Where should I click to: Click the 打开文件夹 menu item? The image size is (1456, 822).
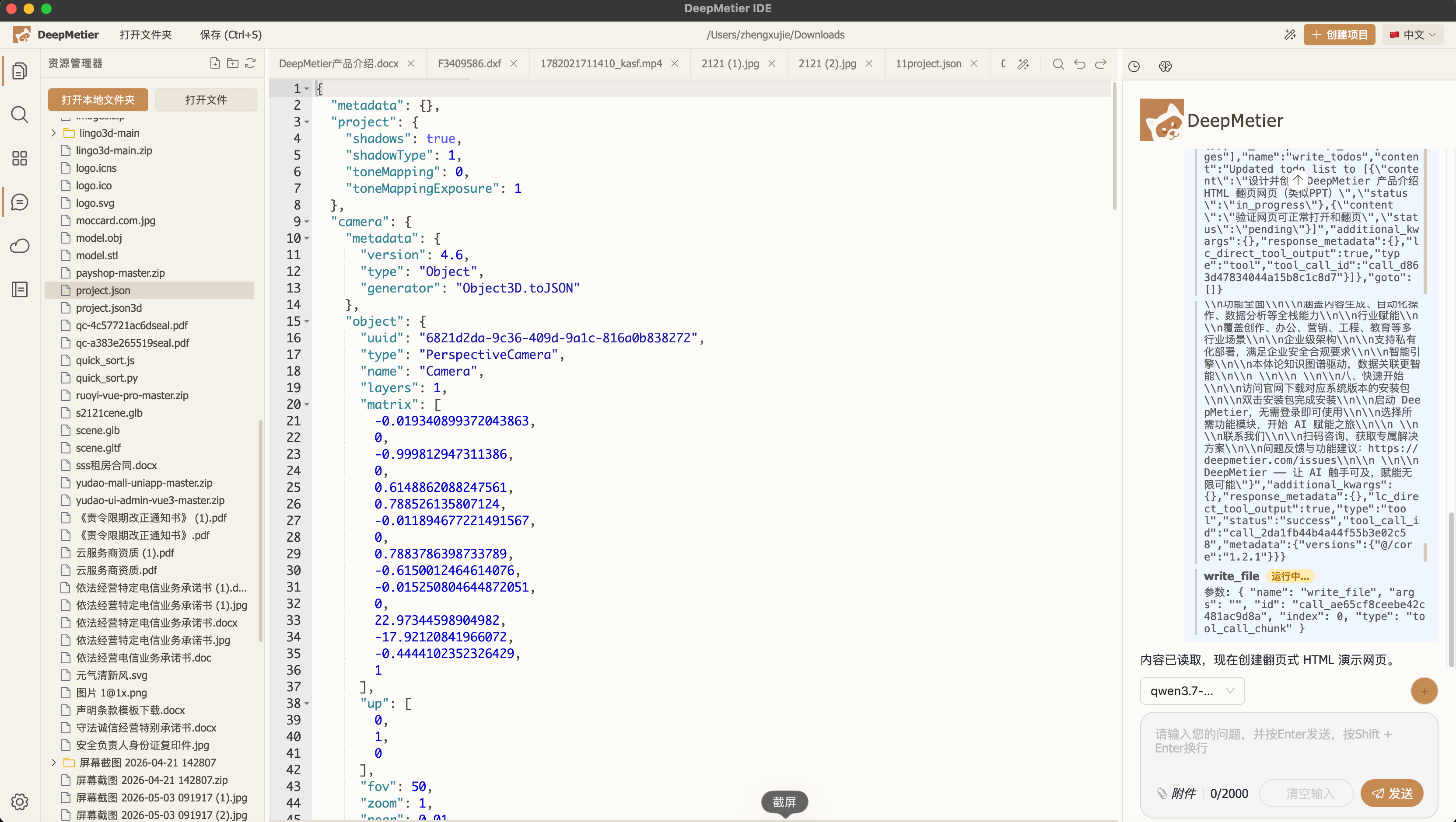pos(145,35)
